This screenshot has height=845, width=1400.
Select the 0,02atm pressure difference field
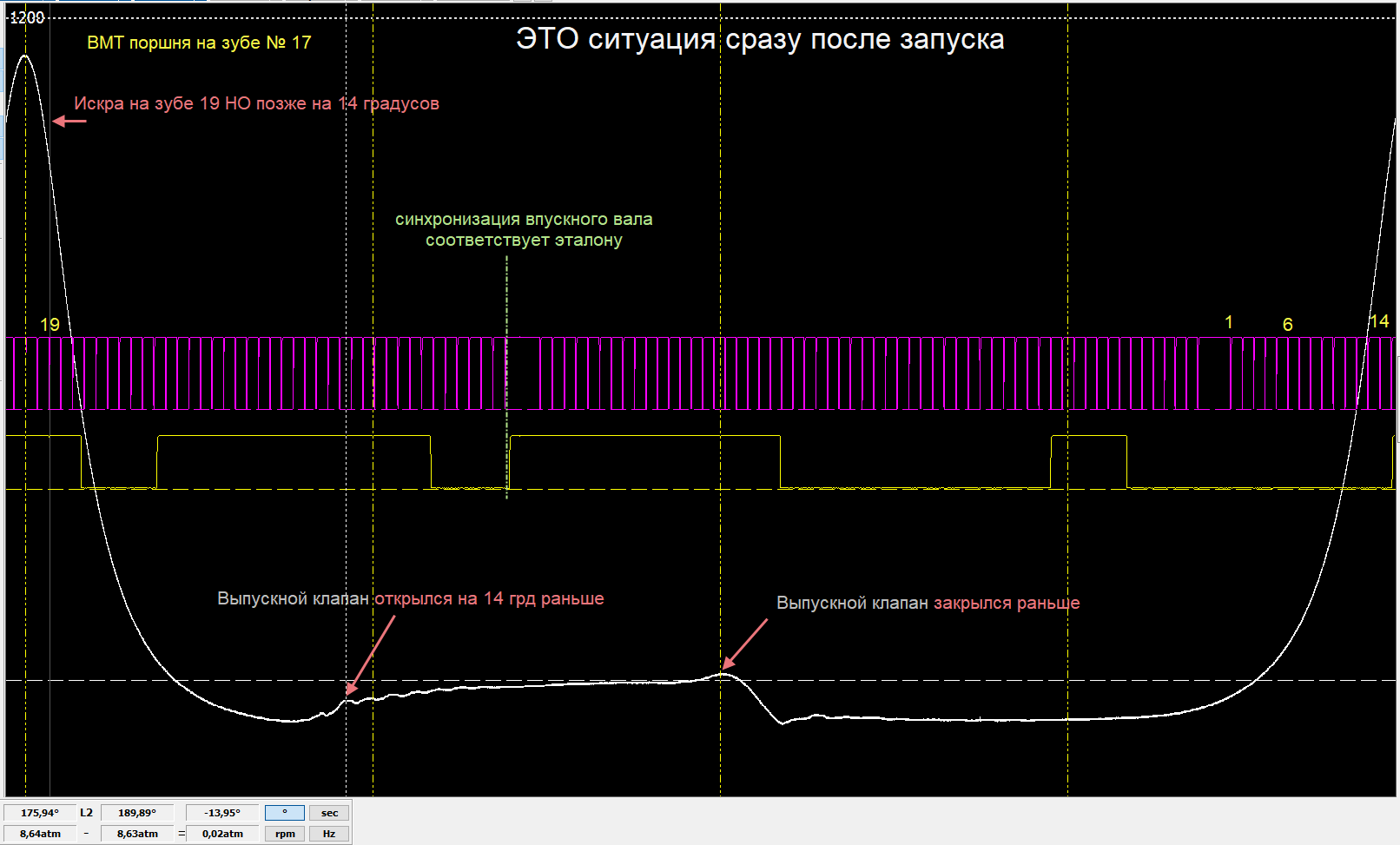222,834
